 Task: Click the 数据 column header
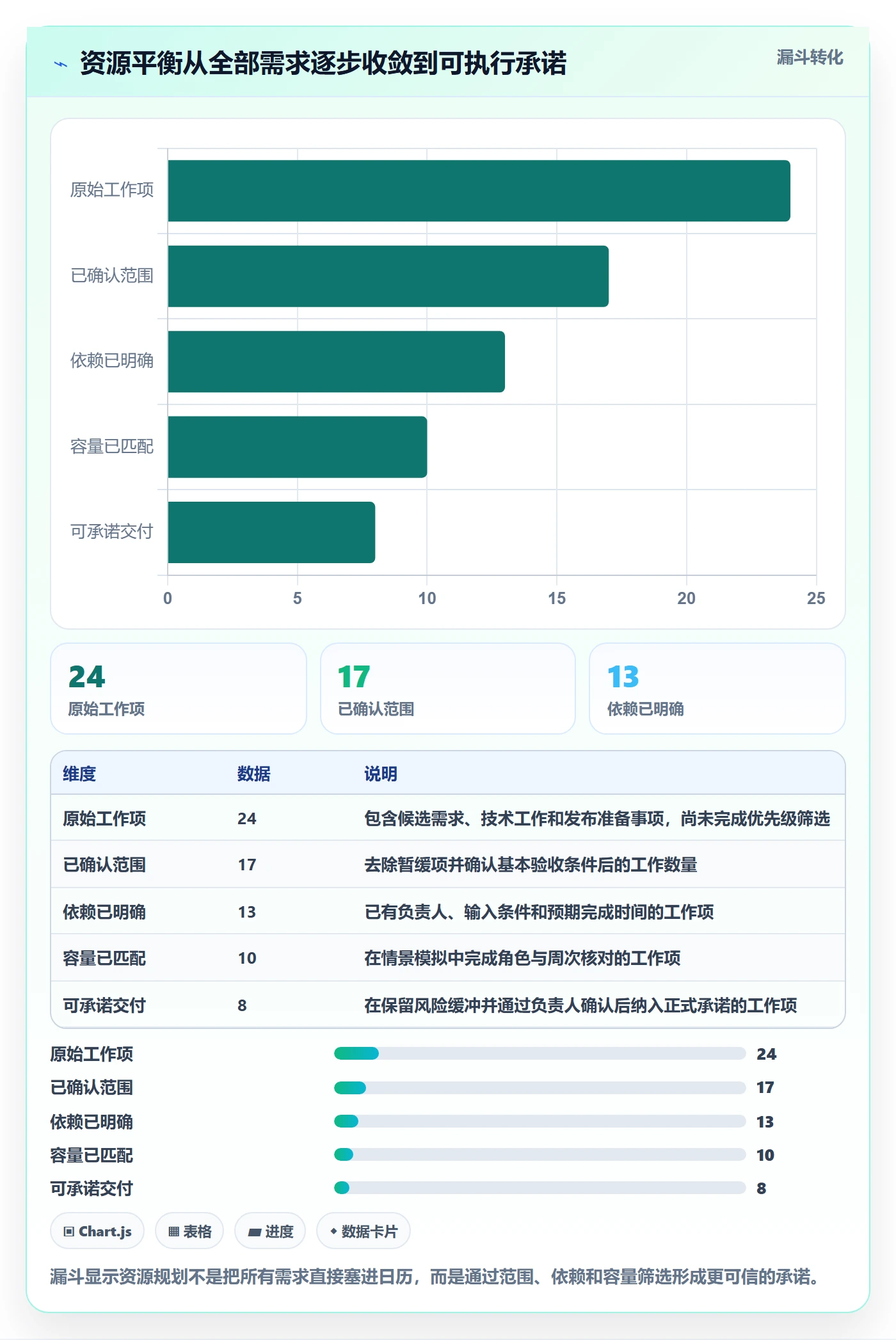coord(254,774)
